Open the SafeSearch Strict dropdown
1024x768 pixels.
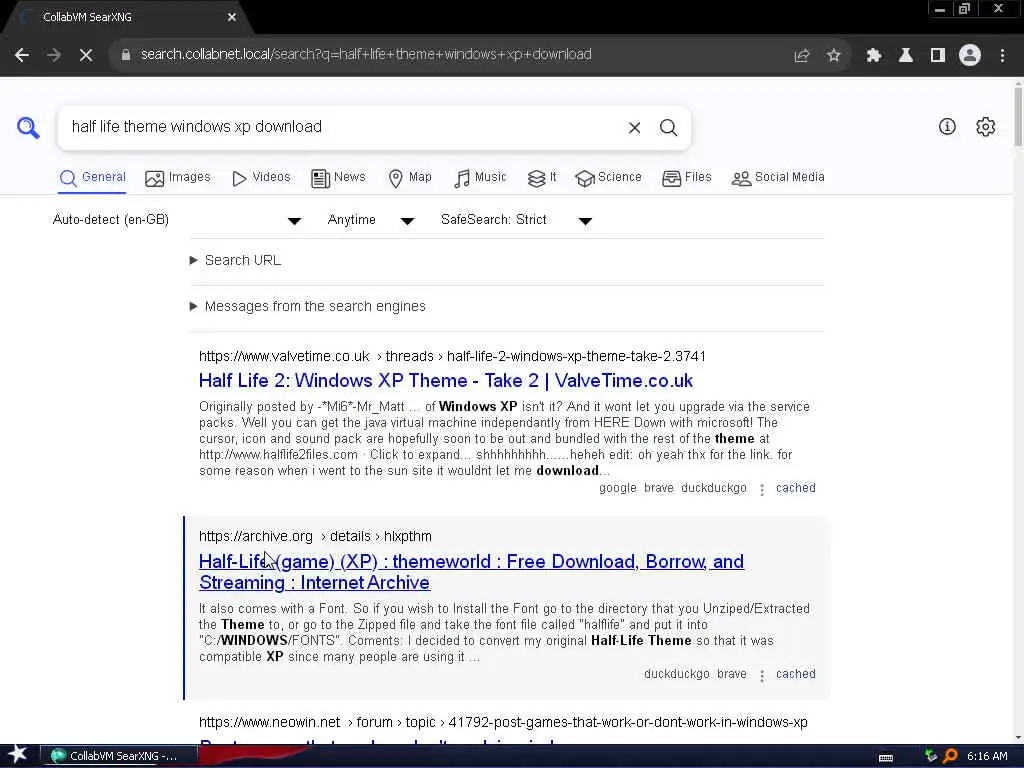(x=516, y=220)
